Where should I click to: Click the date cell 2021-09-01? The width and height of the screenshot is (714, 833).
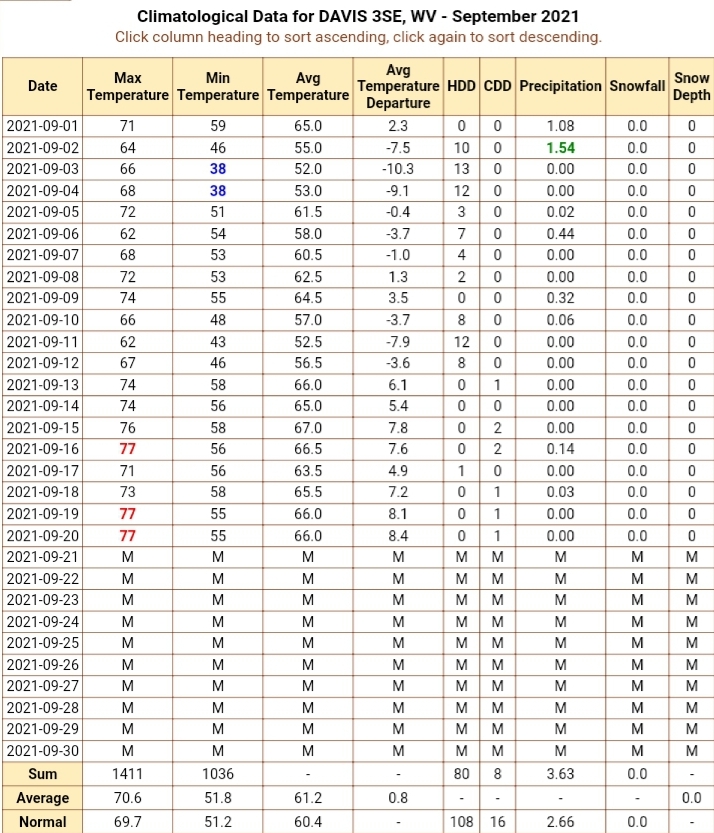(x=42, y=126)
